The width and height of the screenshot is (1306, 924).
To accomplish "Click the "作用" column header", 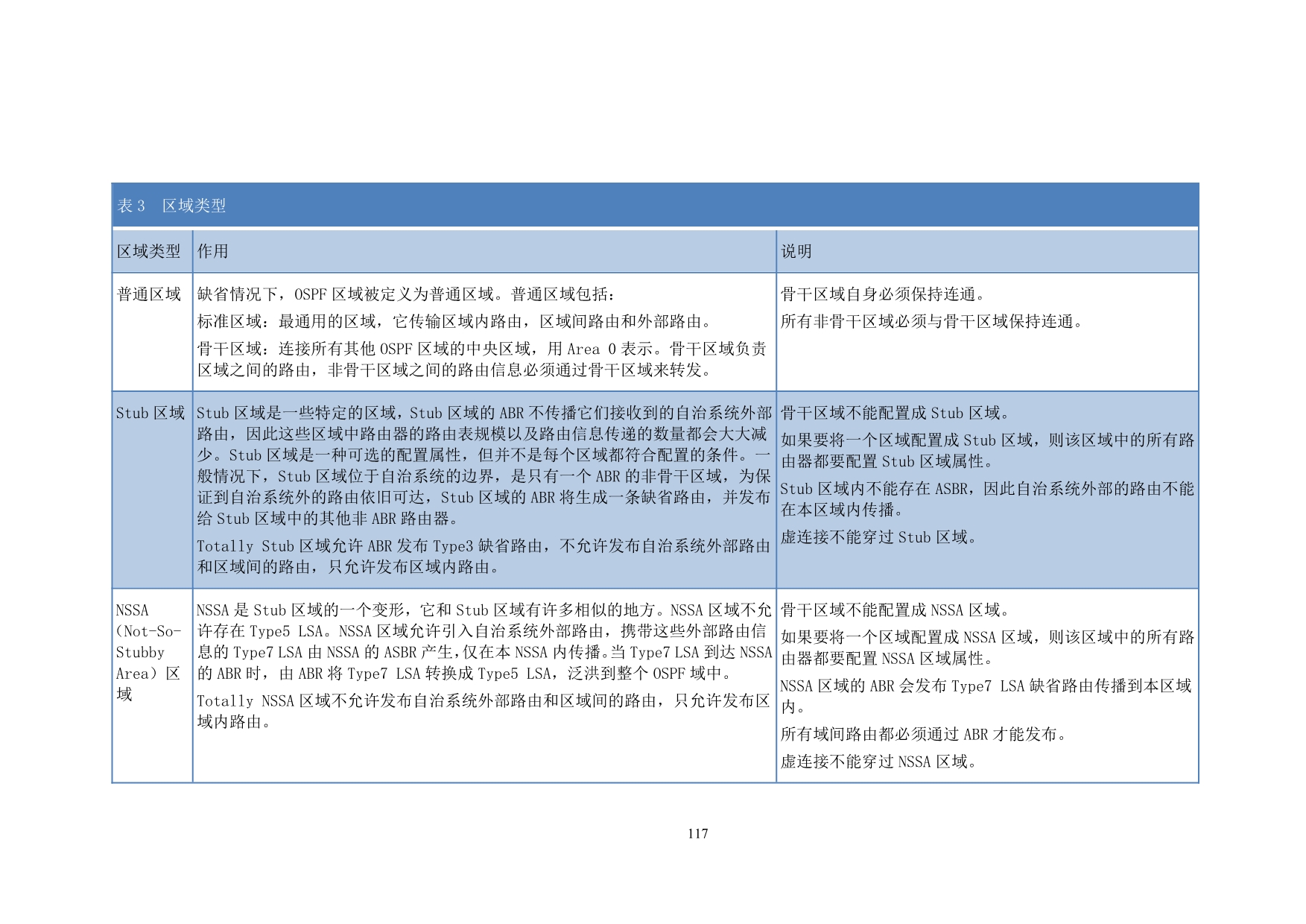I will [x=212, y=252].
